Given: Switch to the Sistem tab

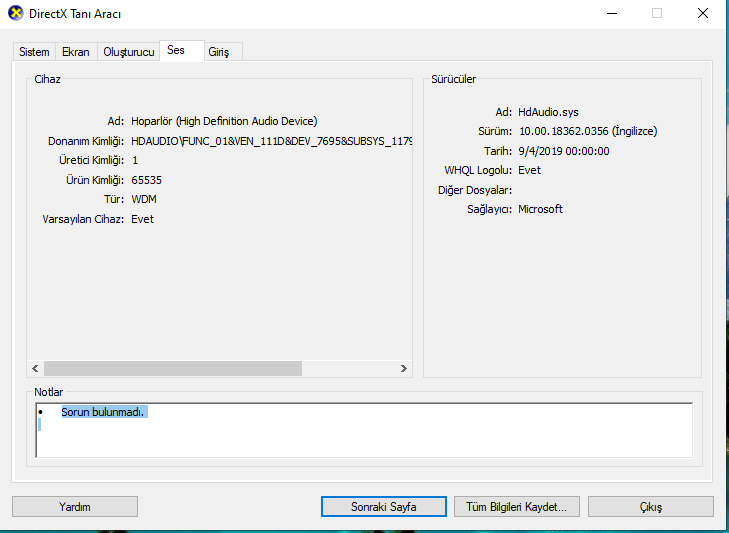Looking at the screenshot, I should pyautogui.click(x=34, y=52).
